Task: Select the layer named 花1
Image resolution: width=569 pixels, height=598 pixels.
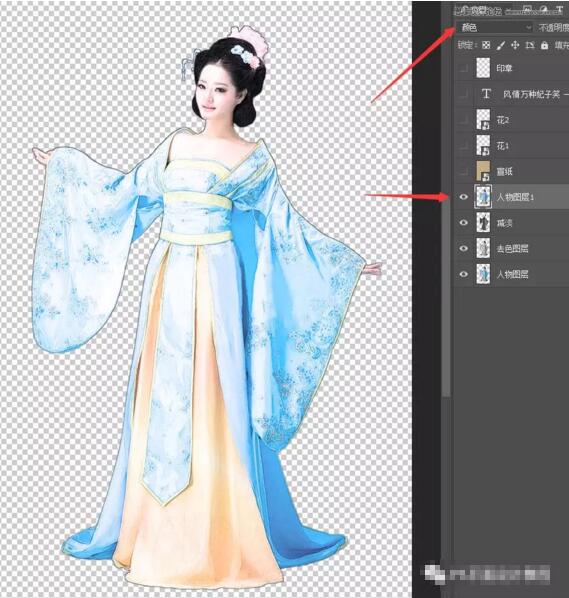Action: tap(502, 146)
